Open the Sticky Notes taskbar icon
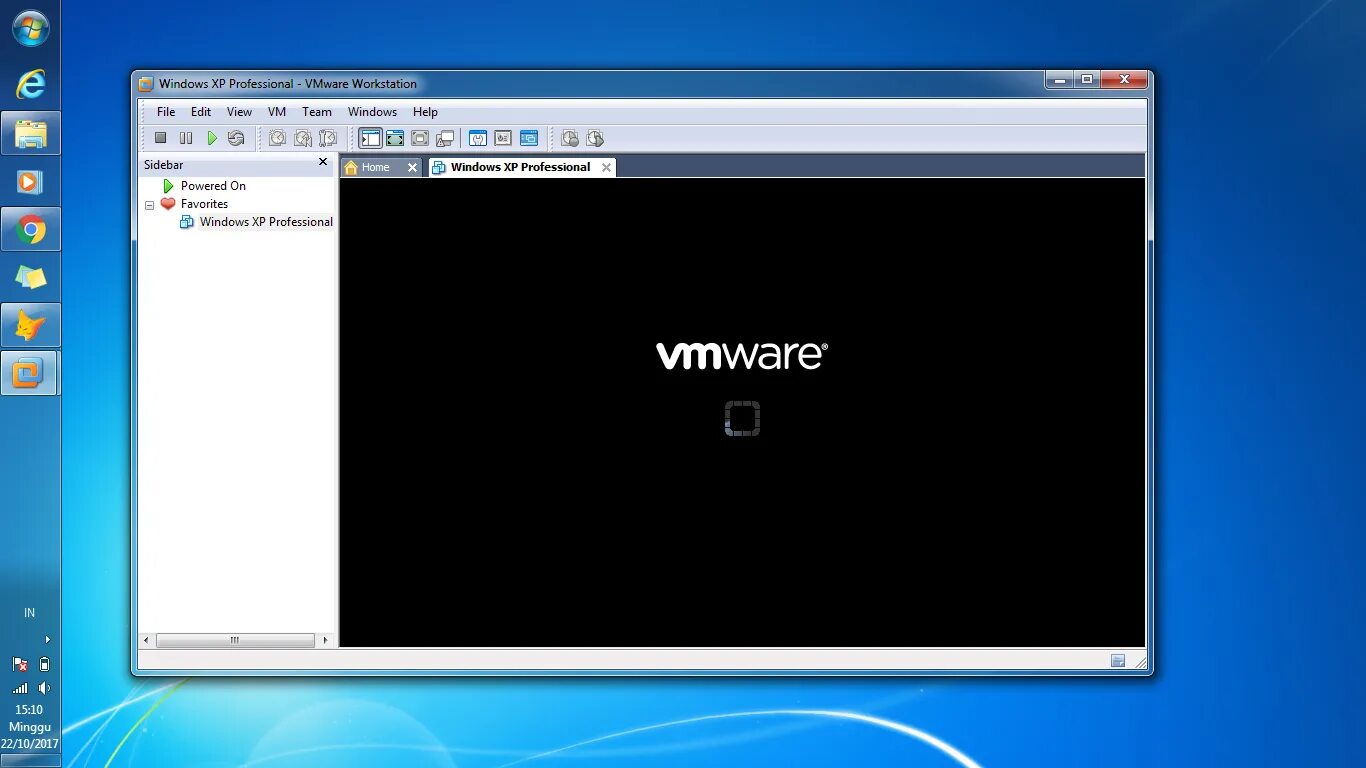 [x=30, y=277]
